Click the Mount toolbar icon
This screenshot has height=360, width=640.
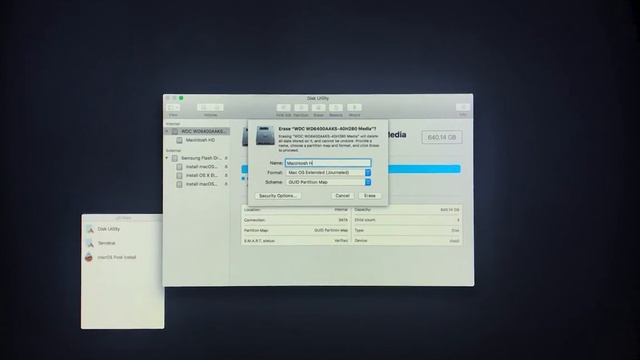[354, 107]
